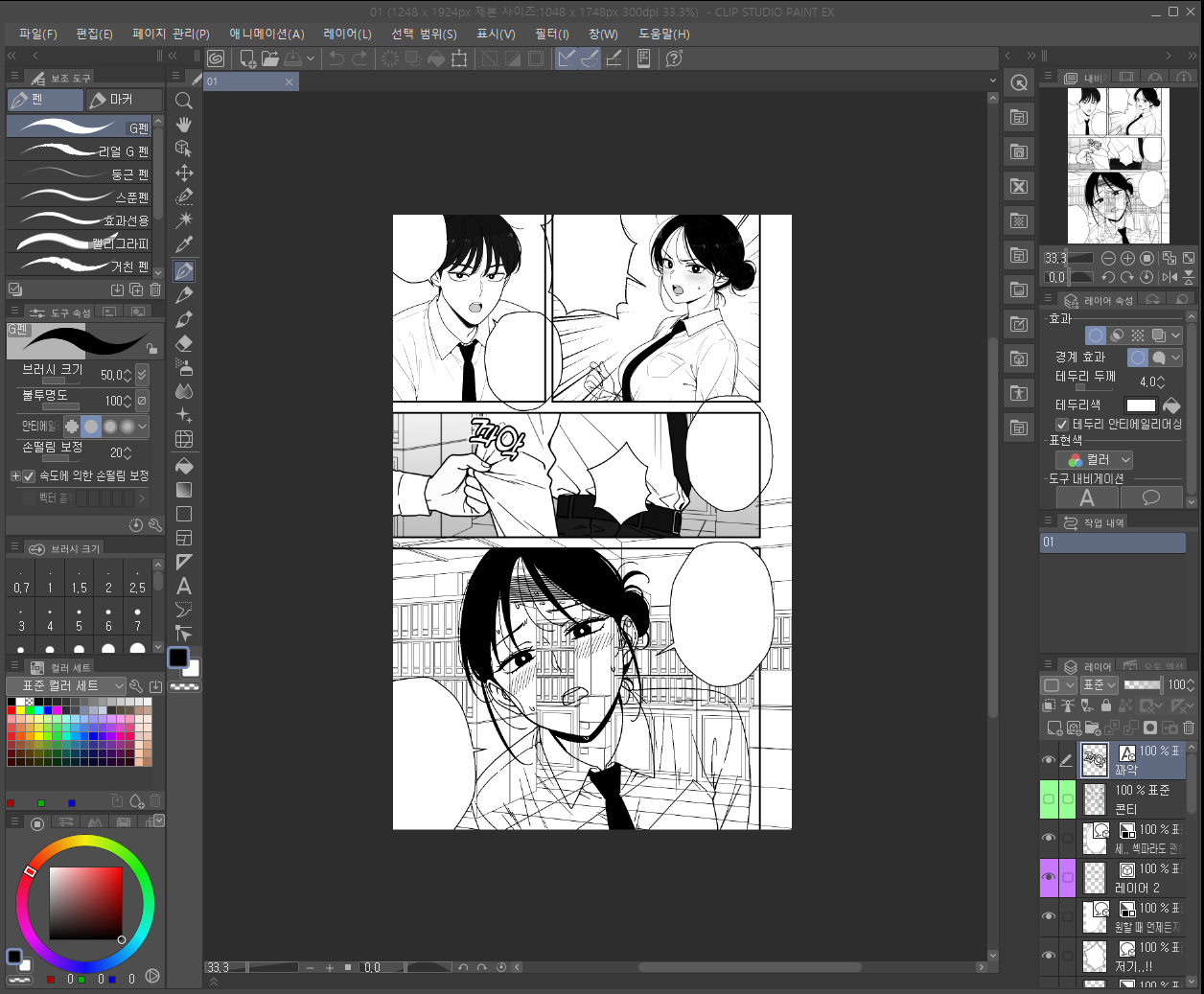
Task: Select the Brush tool in tool palette
Action: 184,318
